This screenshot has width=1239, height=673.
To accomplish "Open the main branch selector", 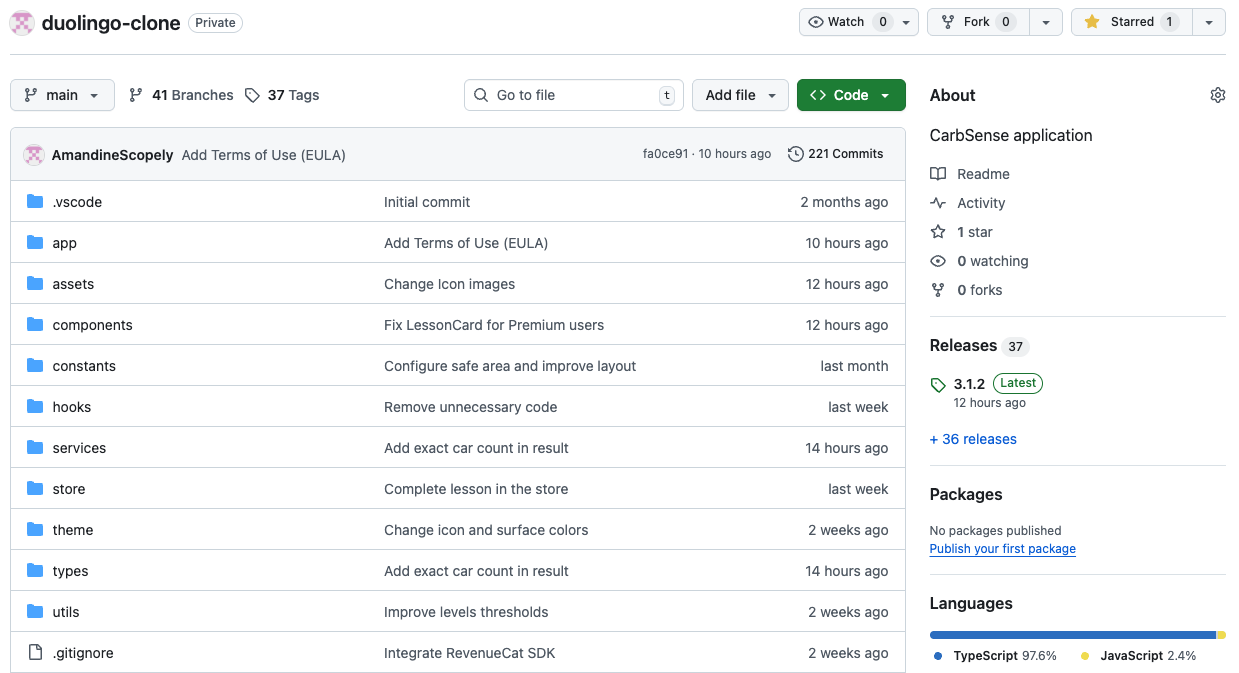I will tap(62, 95).
